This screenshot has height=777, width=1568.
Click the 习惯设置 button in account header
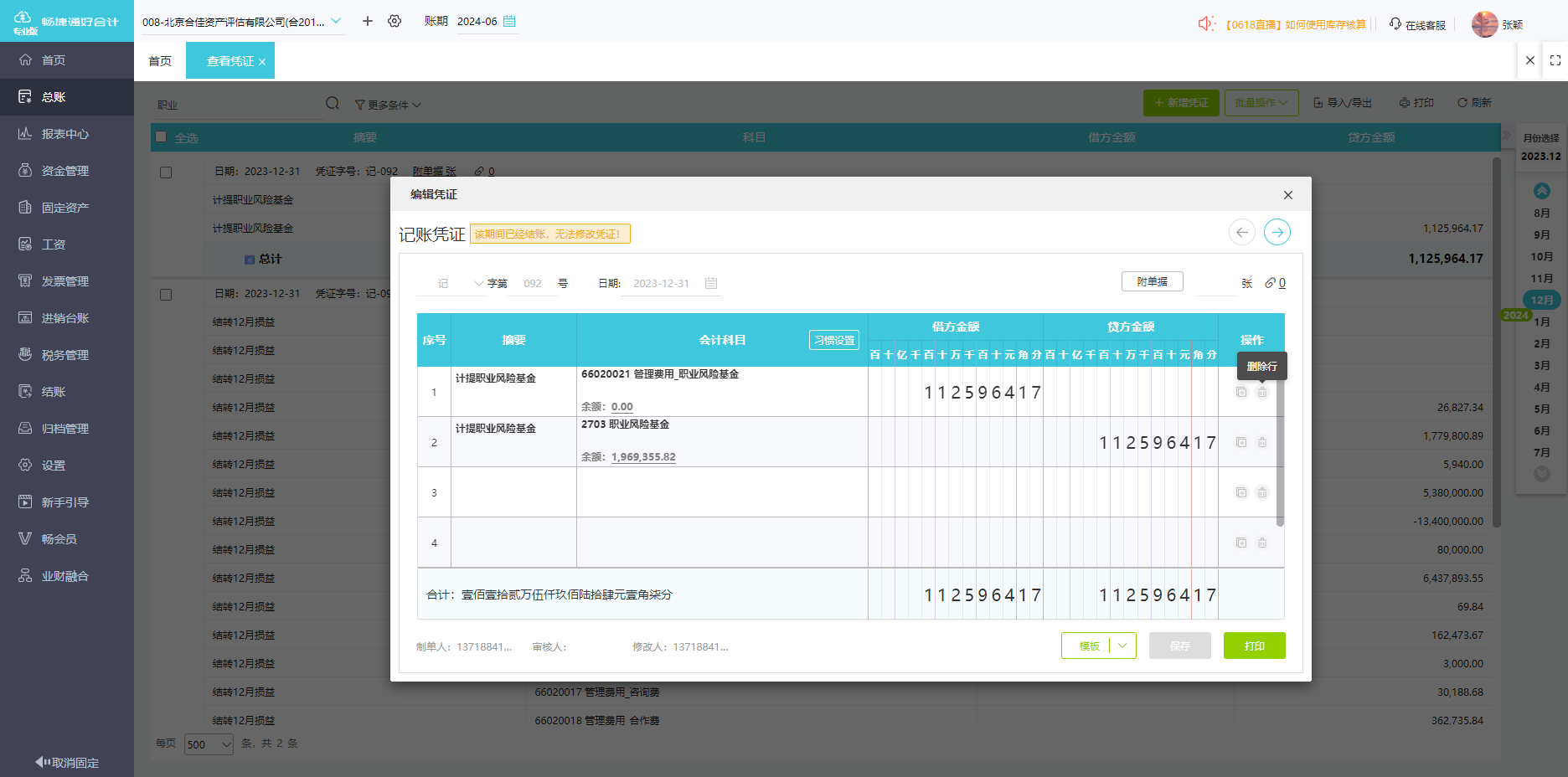[x=833, y=340]
